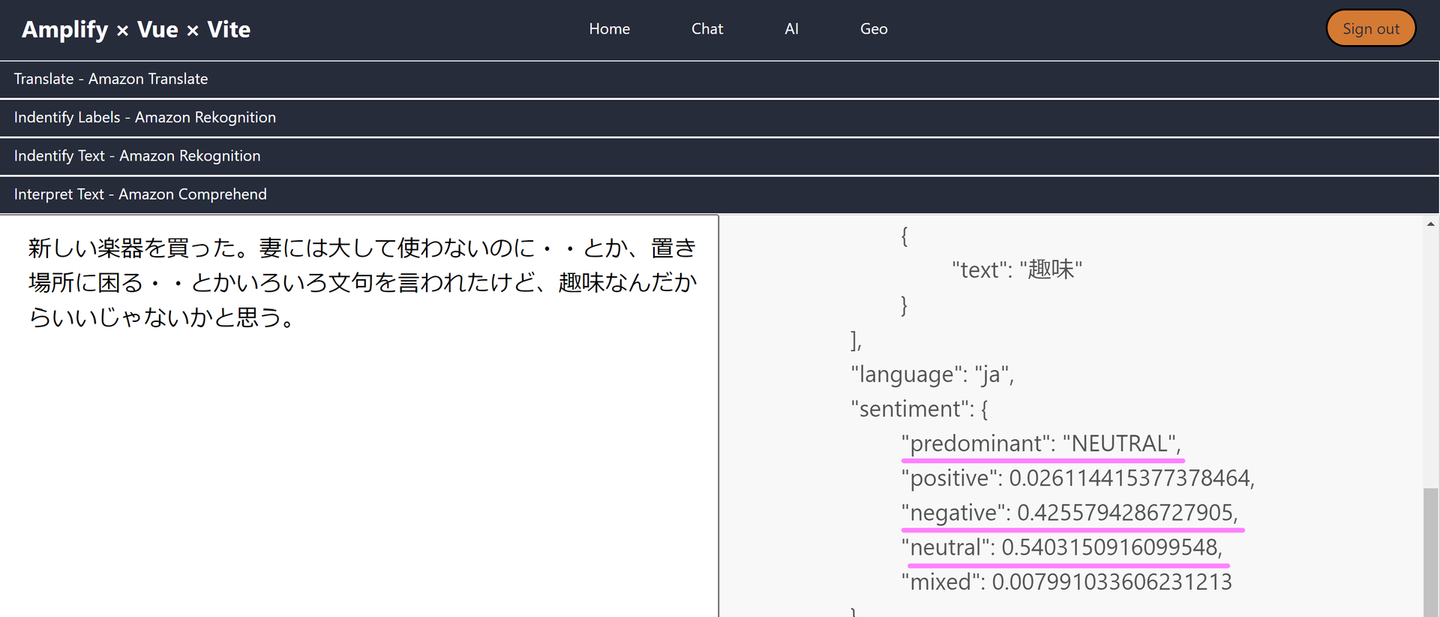Expand Indentify Text - Amazon Rekognition section

(x=137, y=156)
